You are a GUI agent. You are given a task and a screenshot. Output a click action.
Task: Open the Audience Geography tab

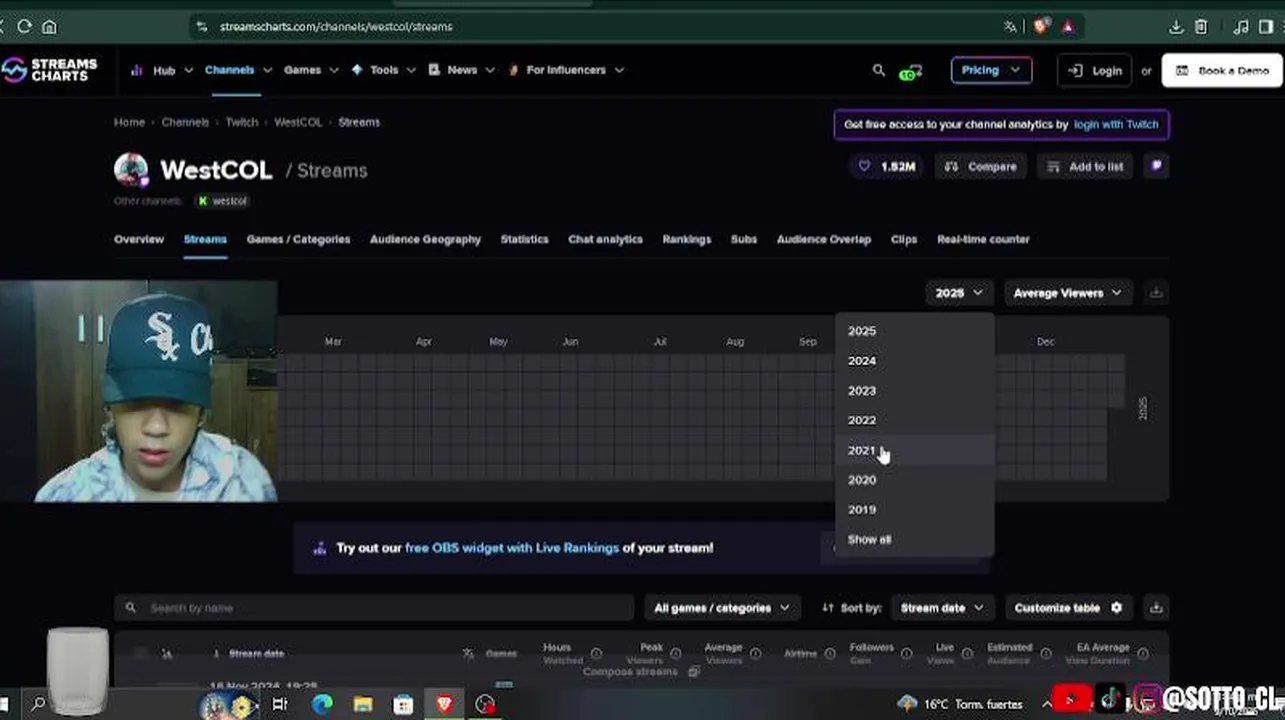tap(425, 239)
